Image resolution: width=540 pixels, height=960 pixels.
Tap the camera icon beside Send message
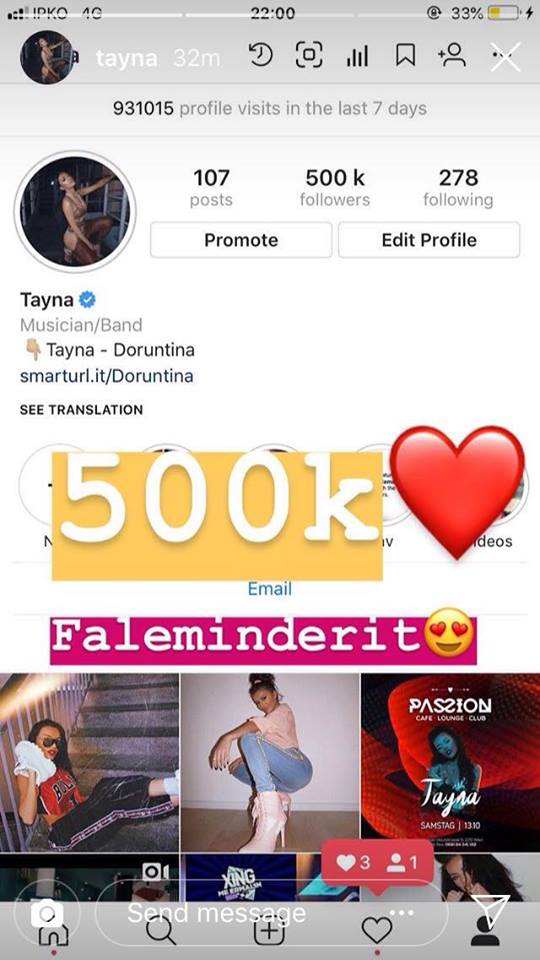pyautogui.click(x=47, y=914)
